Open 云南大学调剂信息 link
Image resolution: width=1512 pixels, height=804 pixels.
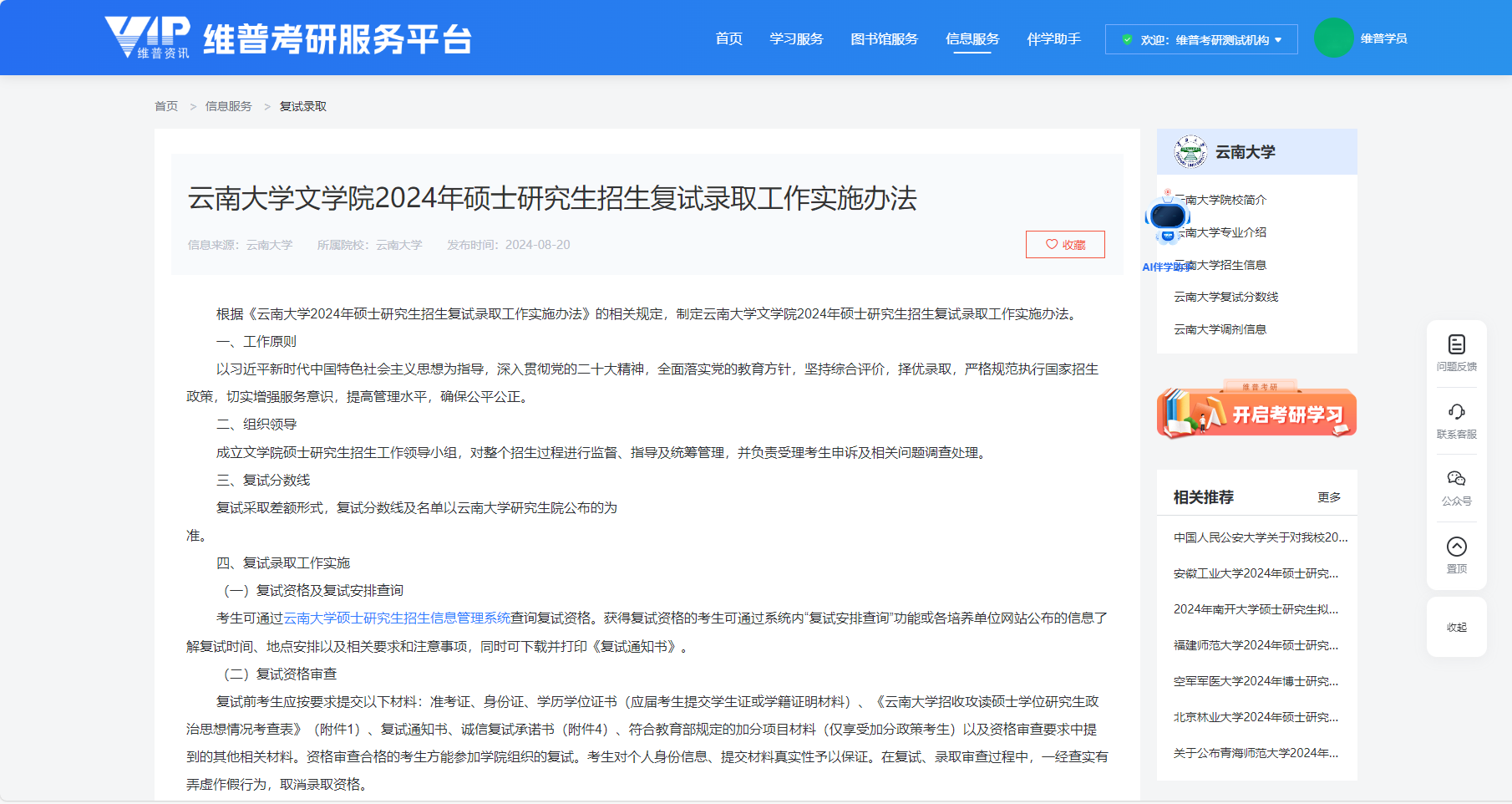pos(1220,329)
